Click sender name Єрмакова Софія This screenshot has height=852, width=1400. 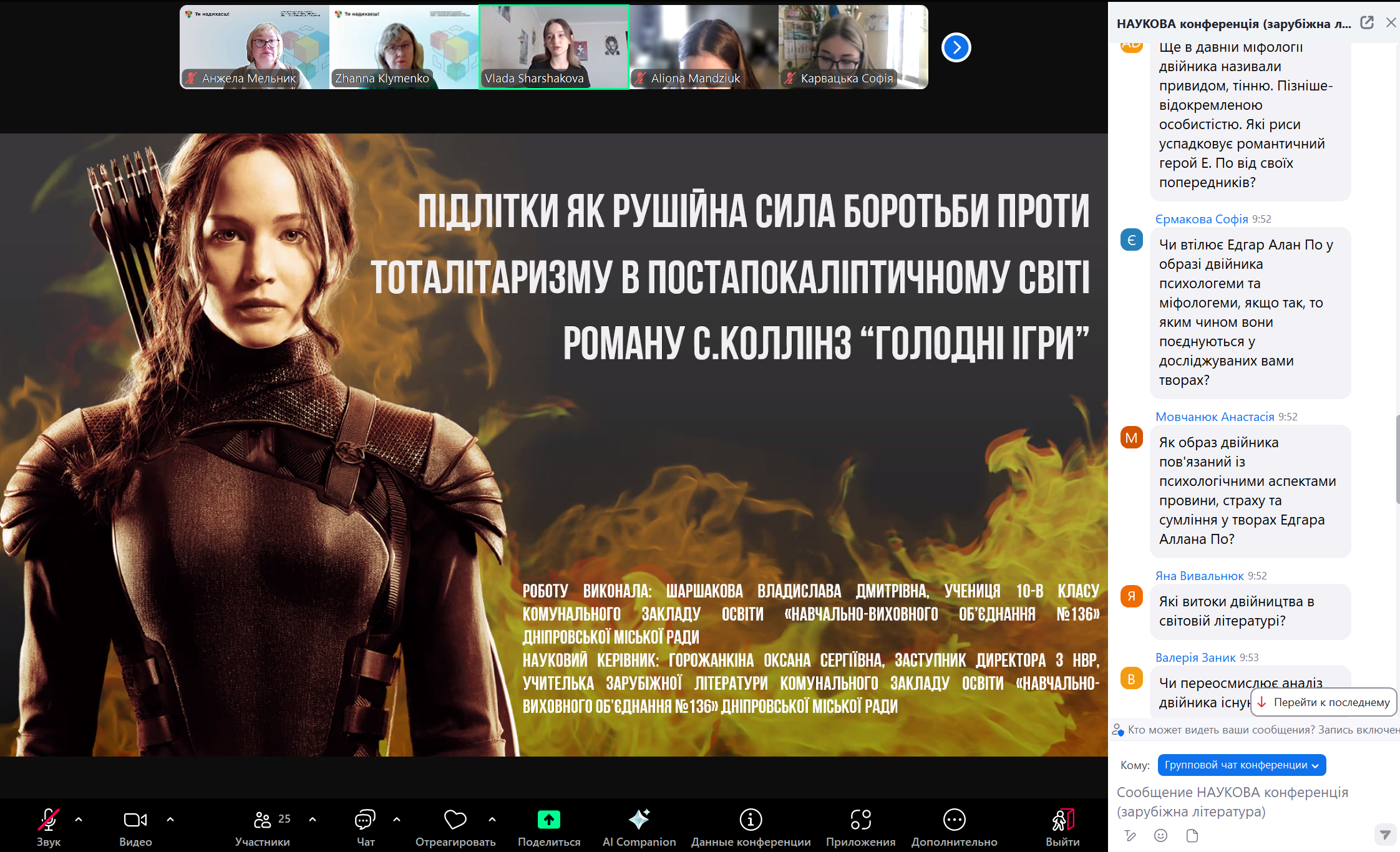coord(1202,219)
